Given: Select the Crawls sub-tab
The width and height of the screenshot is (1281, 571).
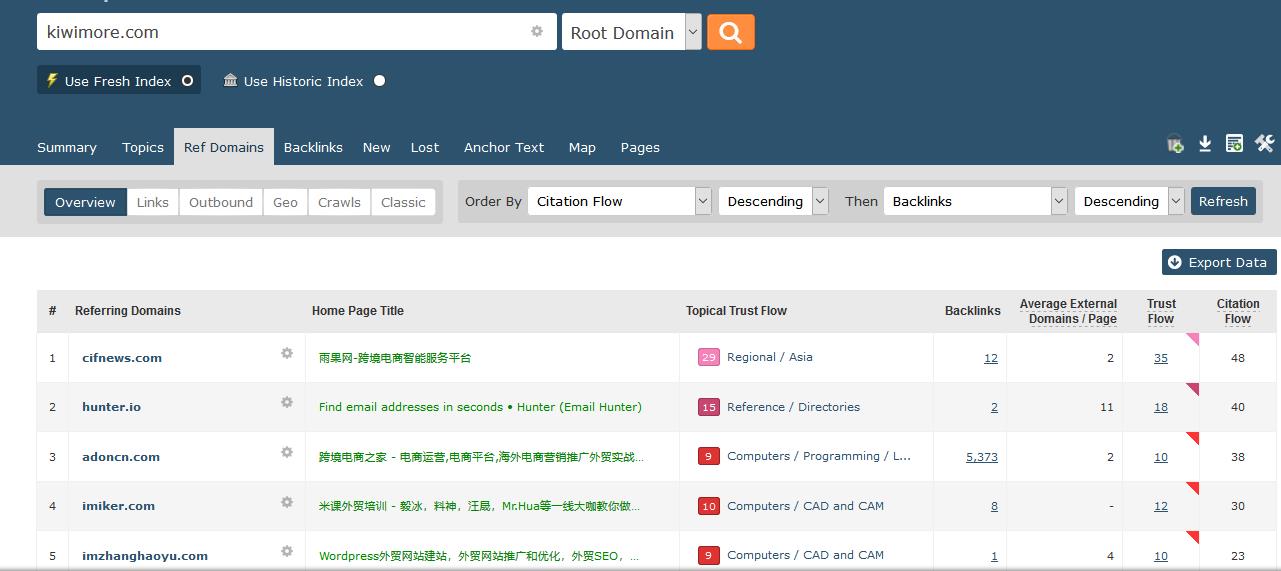Looking at the screenshot, I should click(x=339, y=202).
